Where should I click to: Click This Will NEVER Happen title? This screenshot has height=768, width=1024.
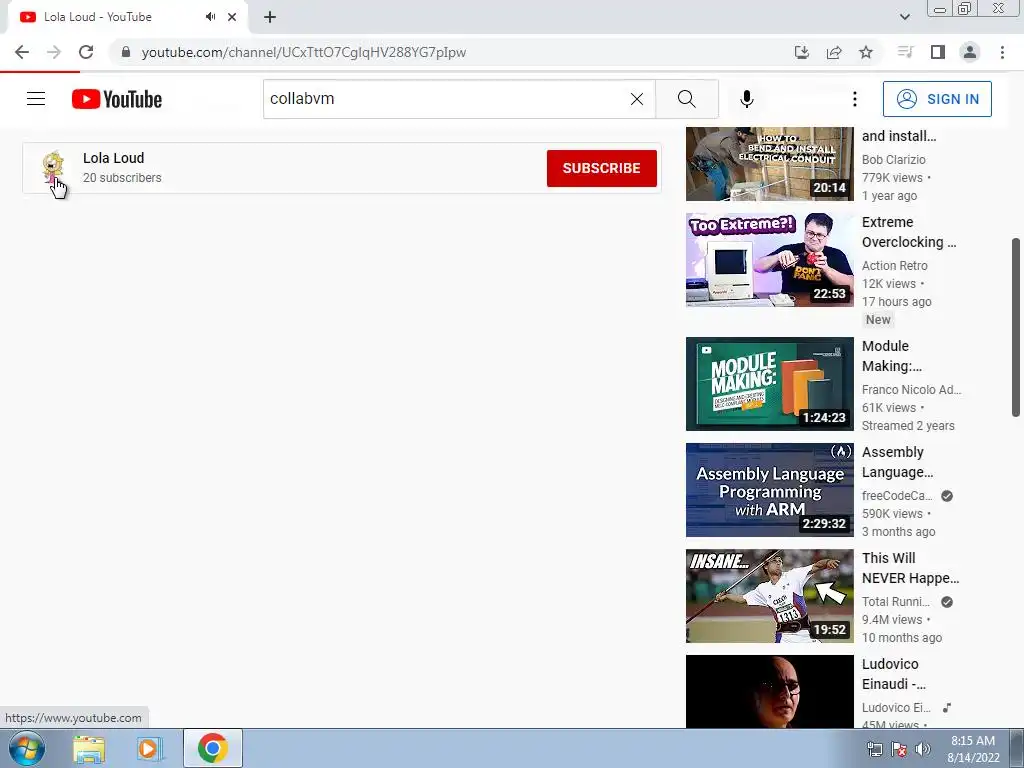pos(910,568)
